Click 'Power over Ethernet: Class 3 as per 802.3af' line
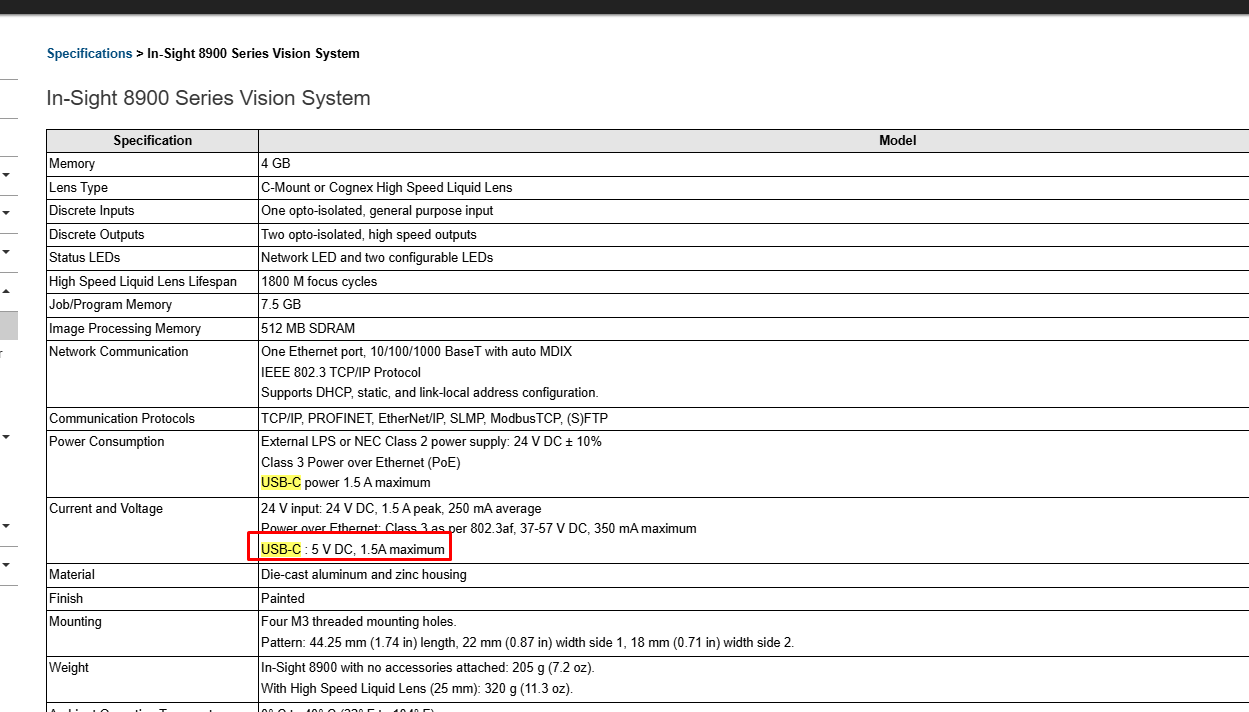The image size is (1249, 712). pyautogui.click(x=479, y=528)
